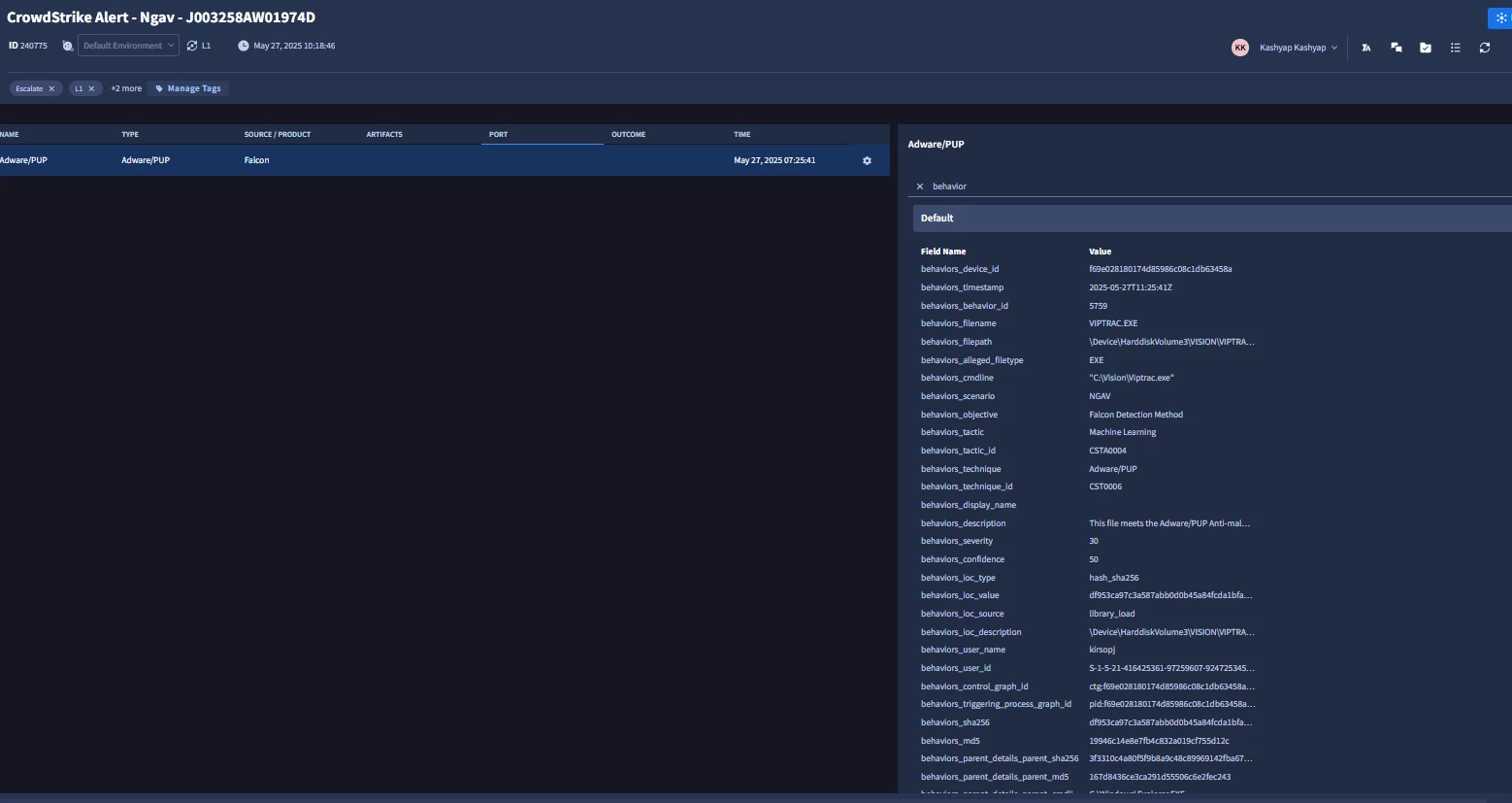
Task: Click the user_name value kirsopj
Action: pos(1102,650)
